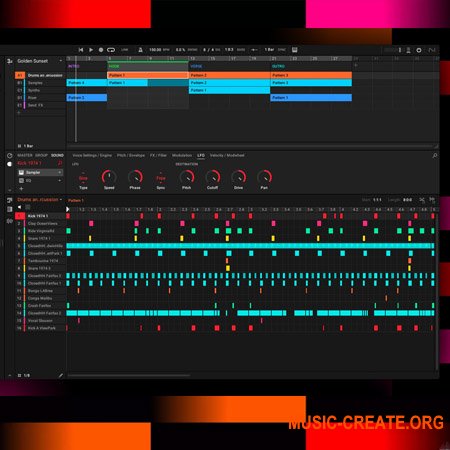Open the Pitch / Envelope page

pyautogui.click(x=131, y=155)
